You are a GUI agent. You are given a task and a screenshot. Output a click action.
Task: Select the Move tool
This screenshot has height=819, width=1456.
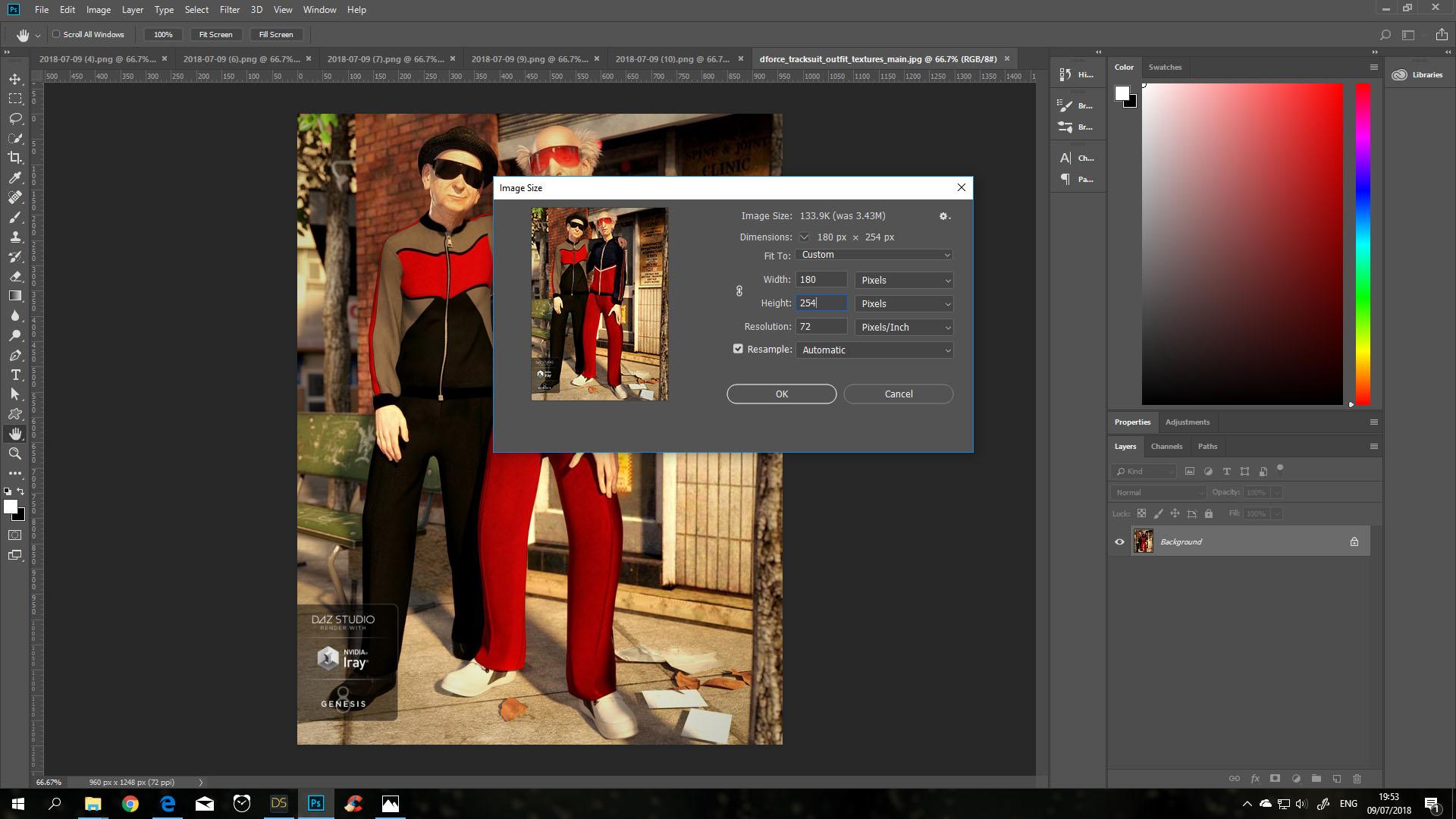point(15,79)
